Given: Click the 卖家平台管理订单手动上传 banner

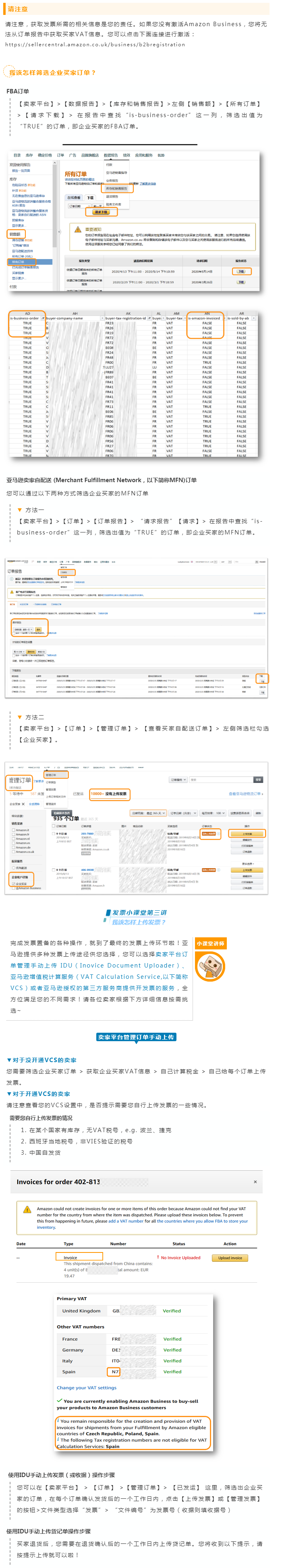Looking at the screenshot, I should click(137, 1037).
